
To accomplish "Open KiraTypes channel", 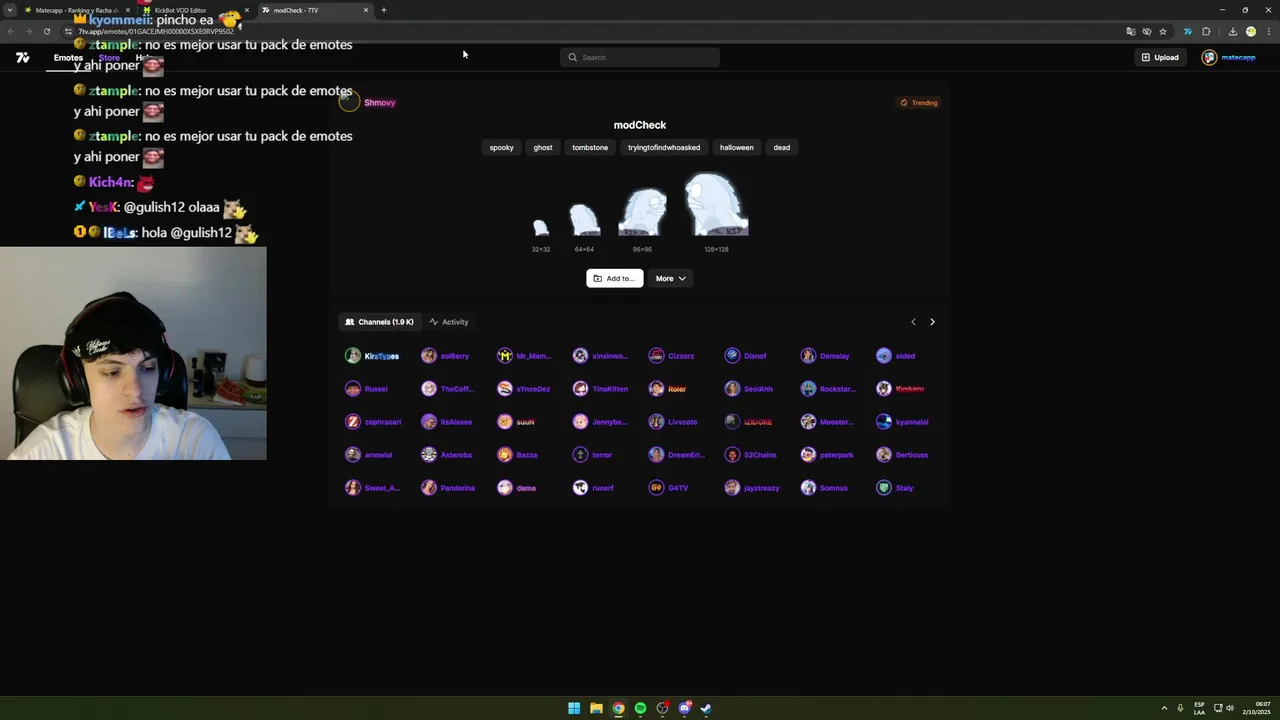I will [x=372, y=356].
